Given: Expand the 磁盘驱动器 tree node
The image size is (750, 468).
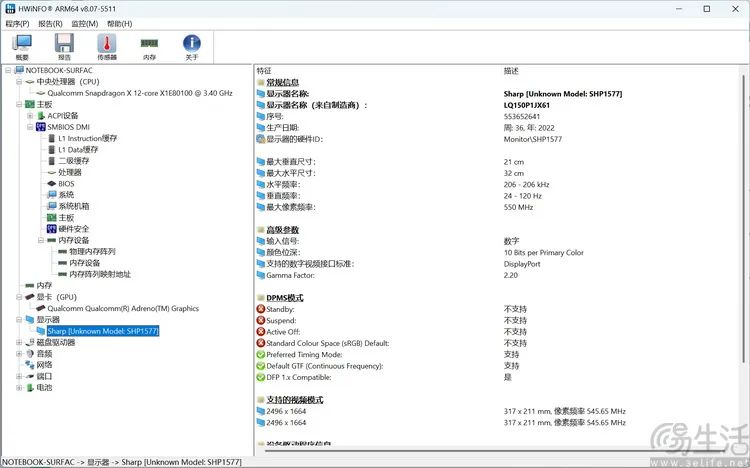Looking at the screenshot, I should 18,342.
